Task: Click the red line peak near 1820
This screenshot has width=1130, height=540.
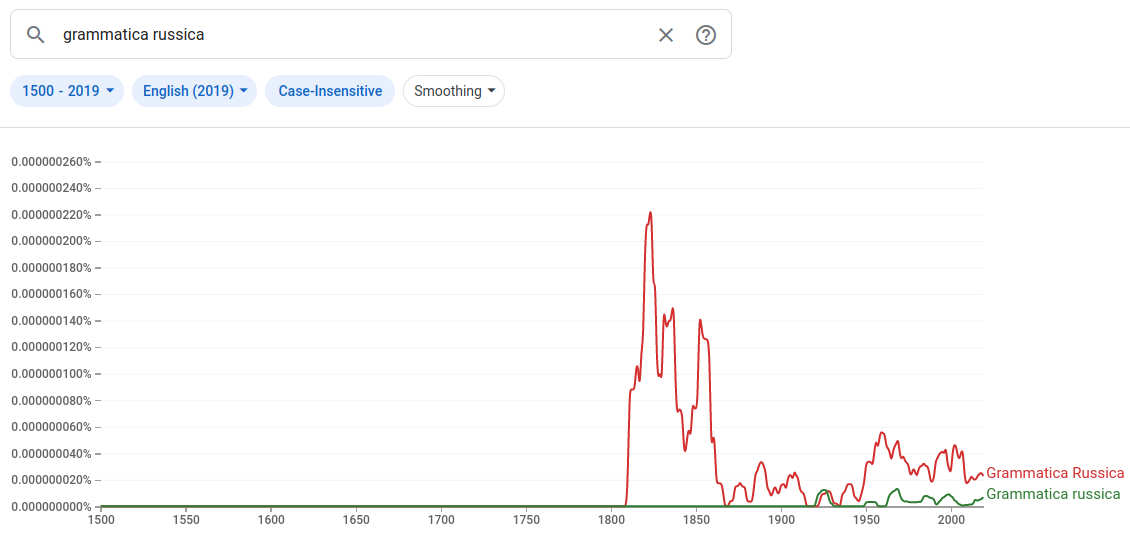Action: (x=650, y=213)
